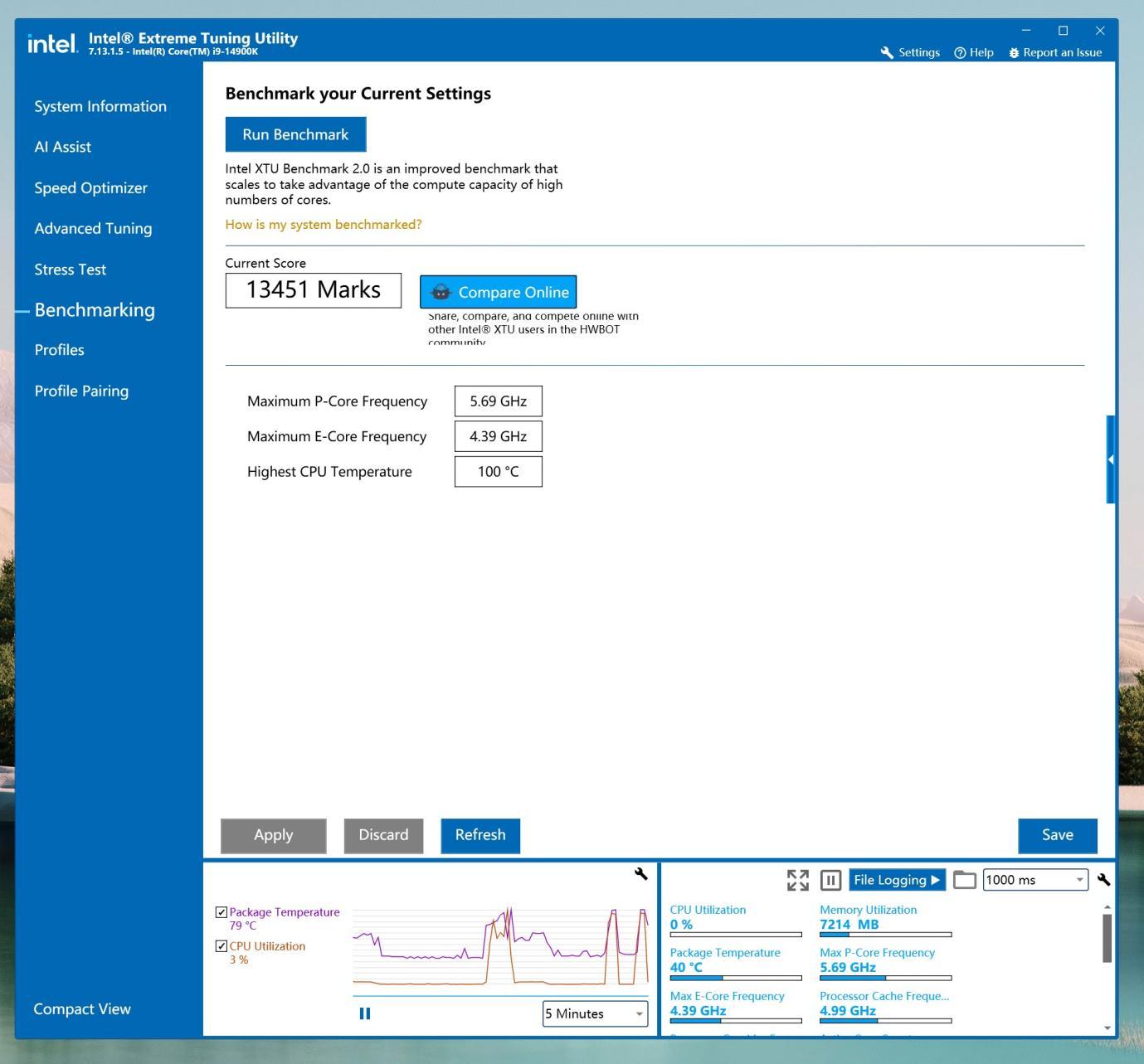1144x1064 pixels.
Task: Open the 5 Minutes time range dropdown
Action: pos(595,1013)
